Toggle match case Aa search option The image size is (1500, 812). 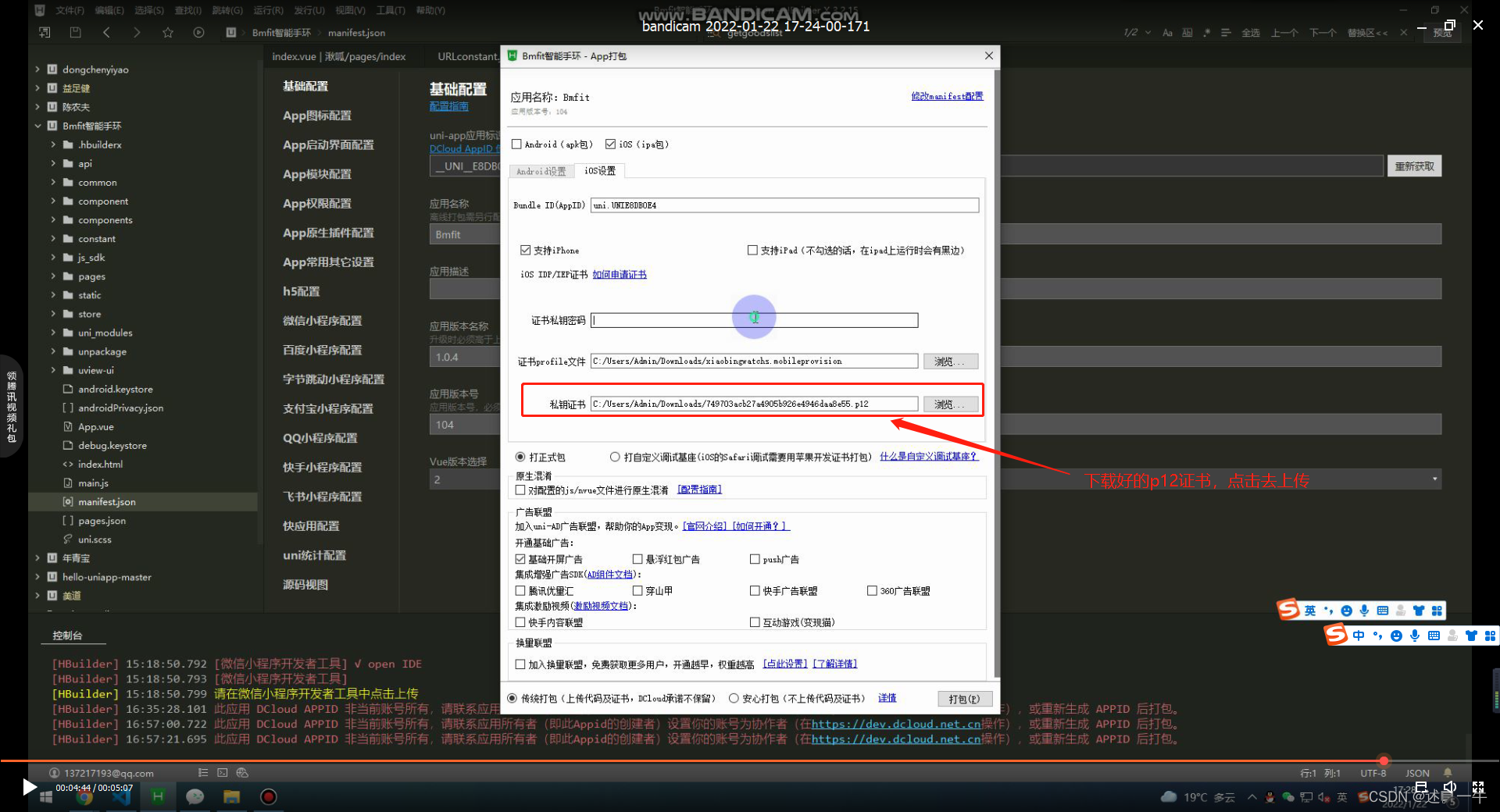pyautogui.click(x=1167, y=33)
